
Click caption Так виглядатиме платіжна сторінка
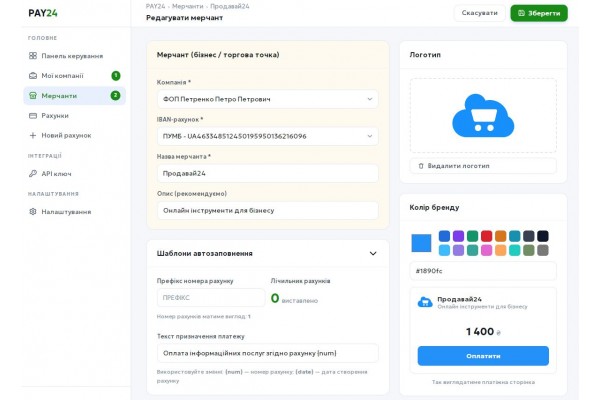483,382
